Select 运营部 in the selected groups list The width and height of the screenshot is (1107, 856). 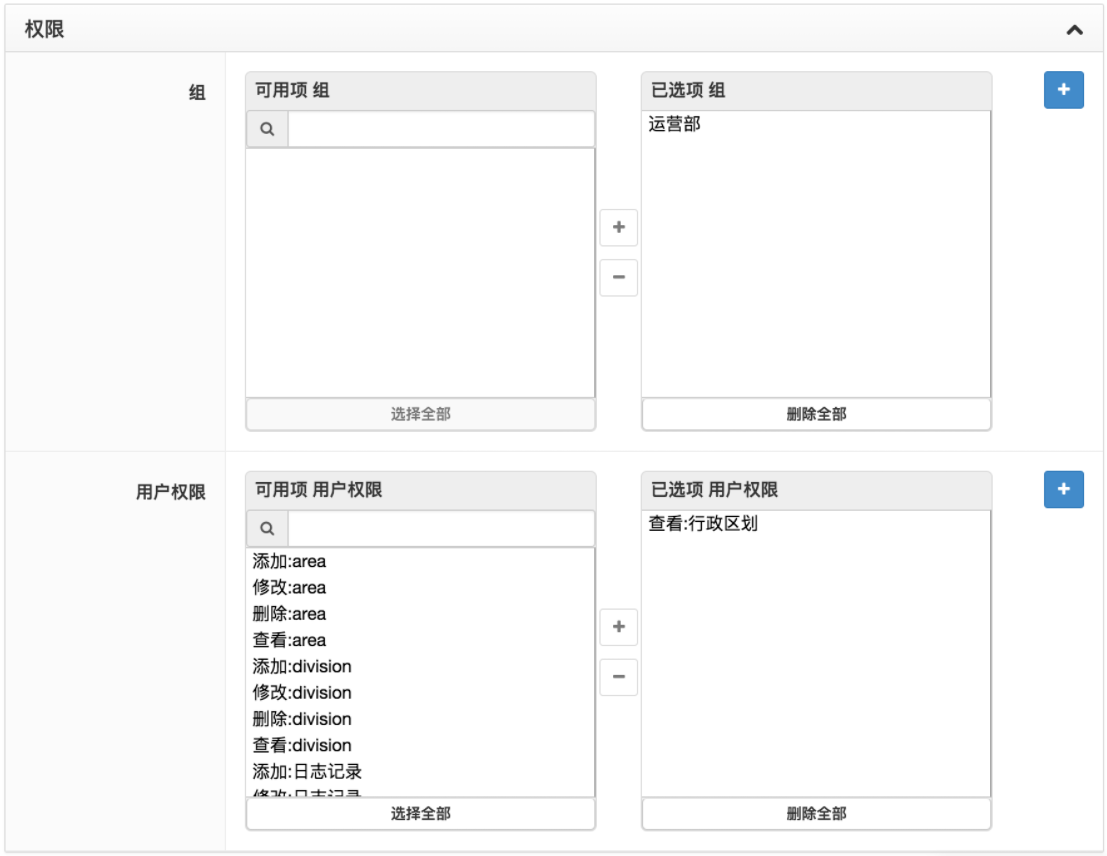[x=815, y=124]
